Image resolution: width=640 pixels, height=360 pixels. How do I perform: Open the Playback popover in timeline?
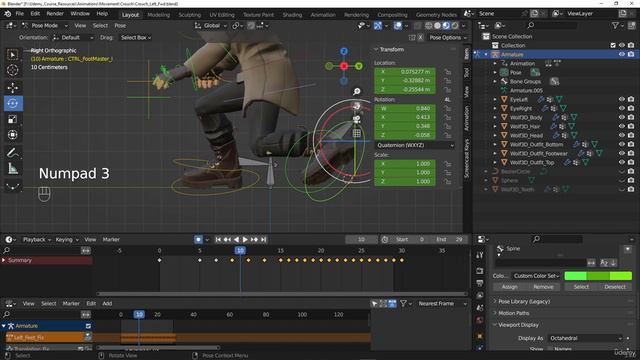pyautogui.click(x=37, y=240)
